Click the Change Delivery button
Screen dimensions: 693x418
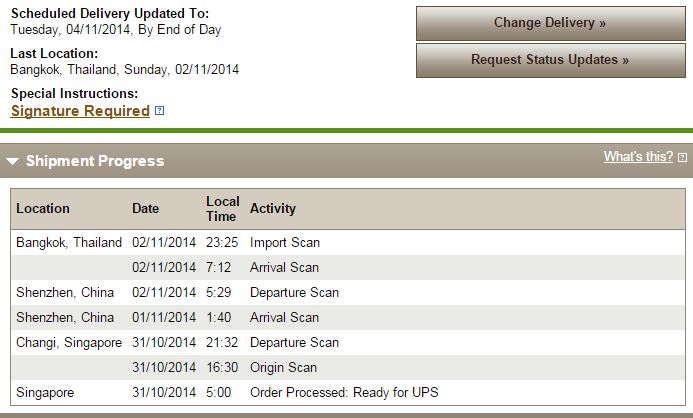coord(550,23)
